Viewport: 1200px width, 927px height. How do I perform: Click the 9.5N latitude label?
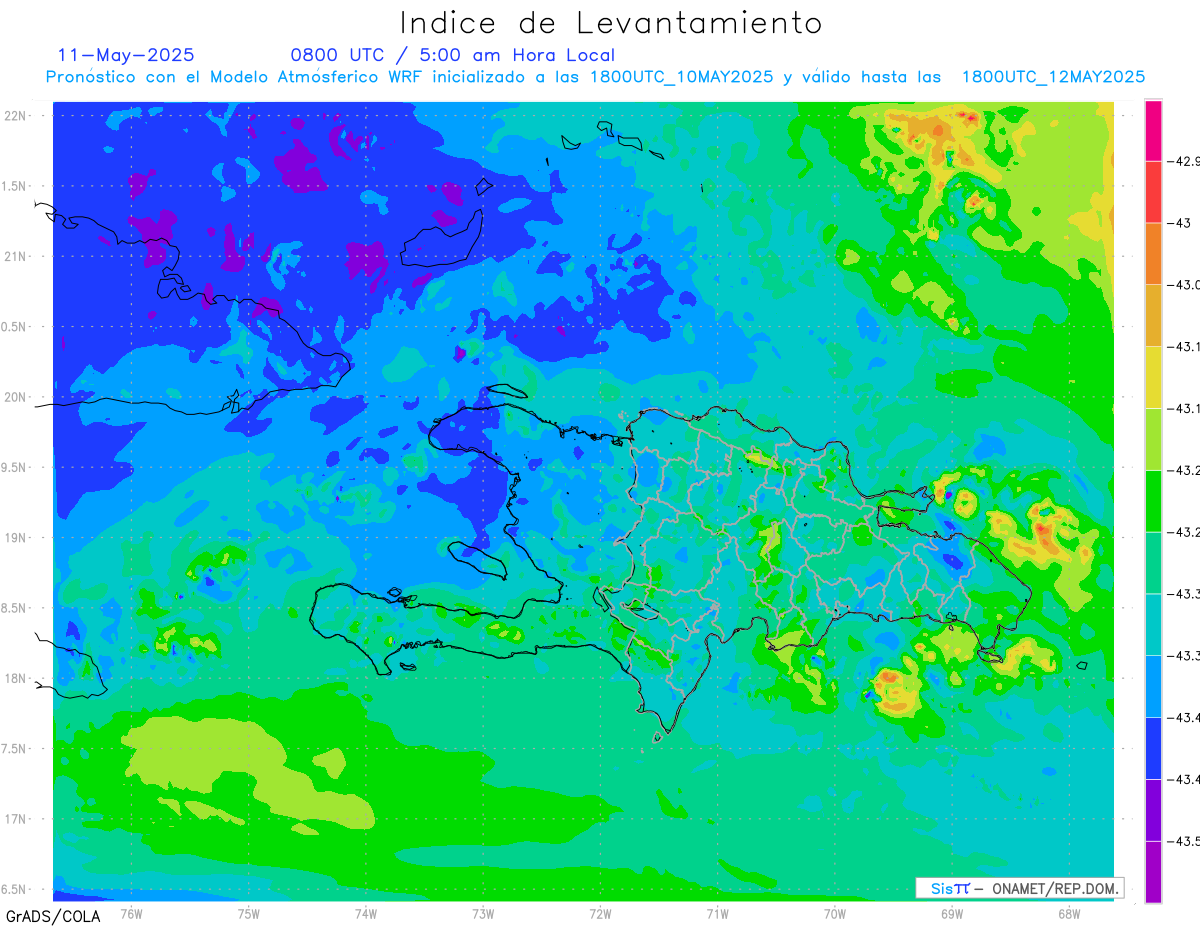click(14, 467)
